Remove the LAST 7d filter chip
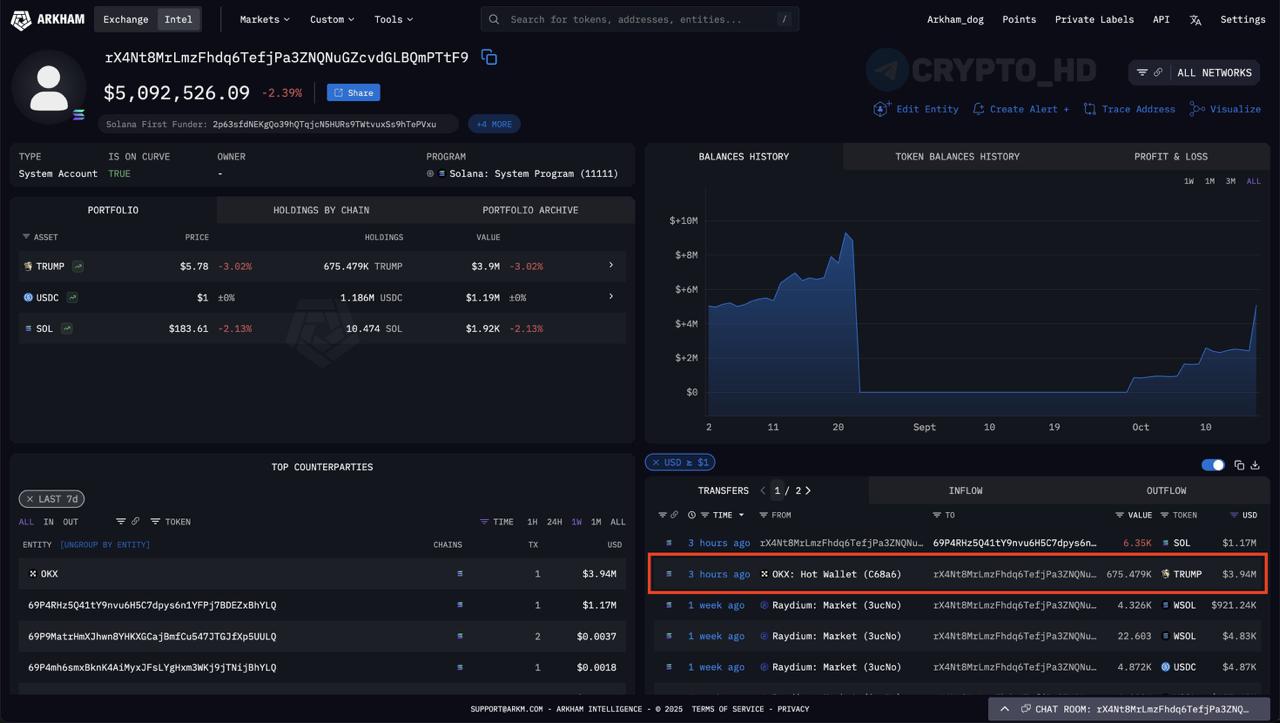The height and width of the screenshot is (723, 1280). 30,499
